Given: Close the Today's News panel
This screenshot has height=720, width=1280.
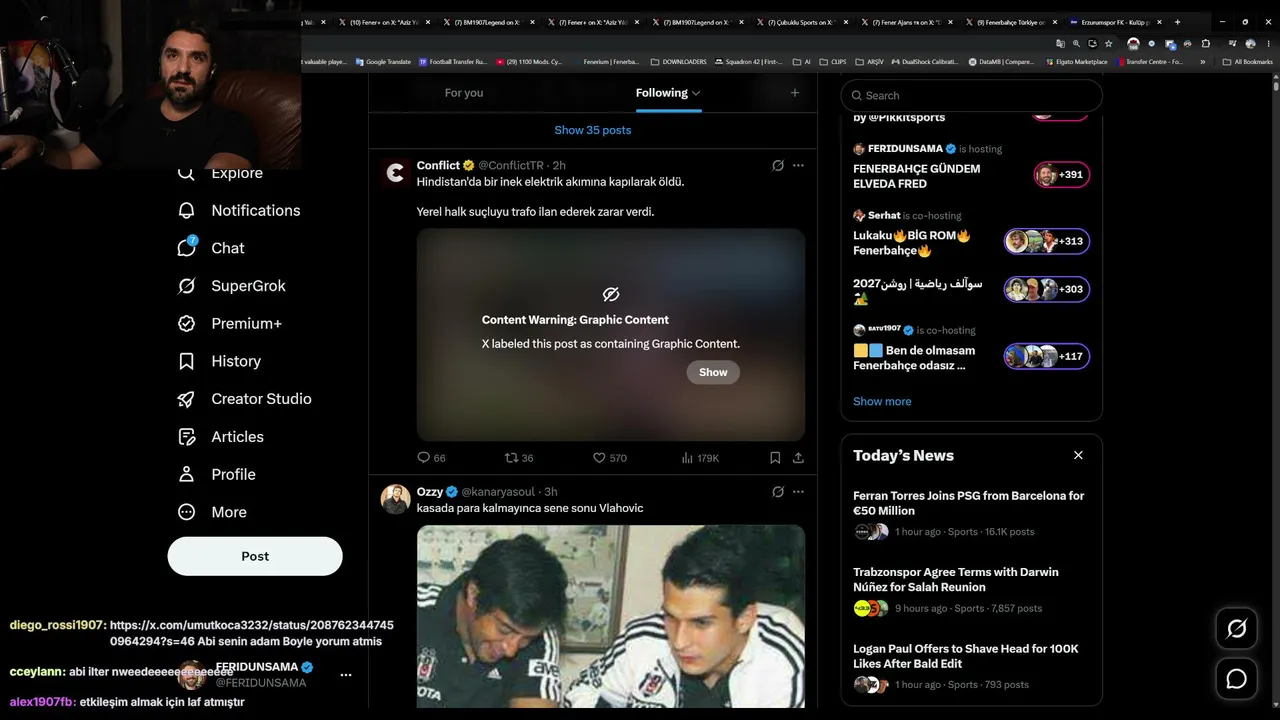Looking at the screenshot, I should click(x=1078, y=455).
